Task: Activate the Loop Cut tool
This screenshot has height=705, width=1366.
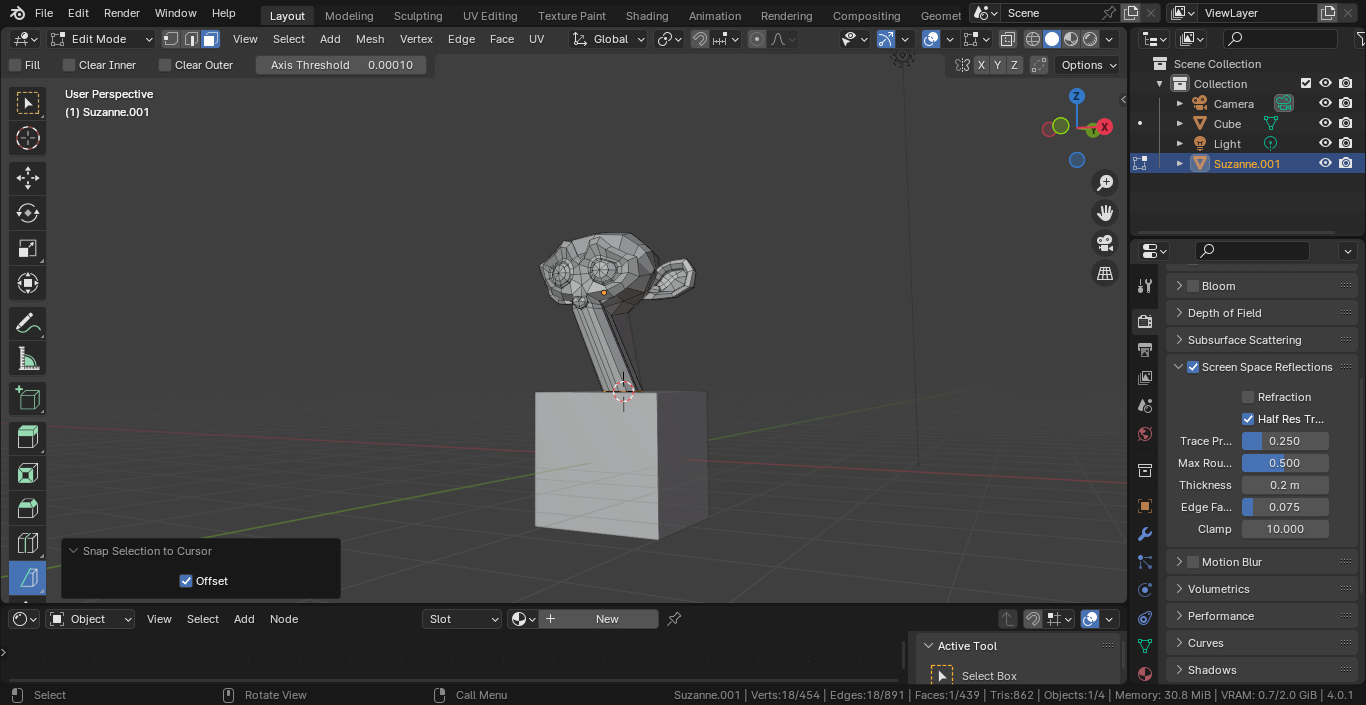Action: tap(28, 543)
